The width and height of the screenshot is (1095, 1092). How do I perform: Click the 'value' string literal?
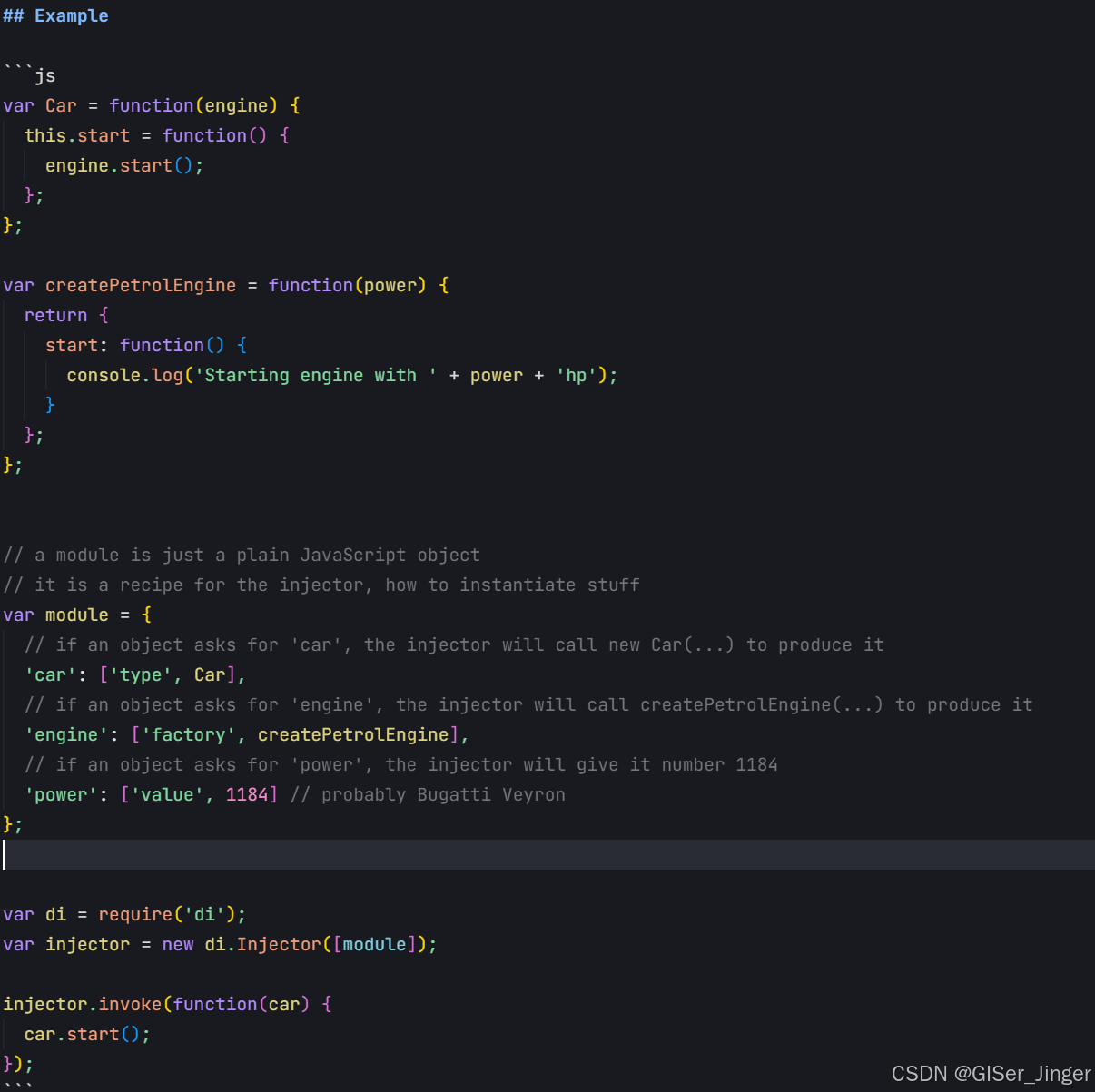pos(167,794)
